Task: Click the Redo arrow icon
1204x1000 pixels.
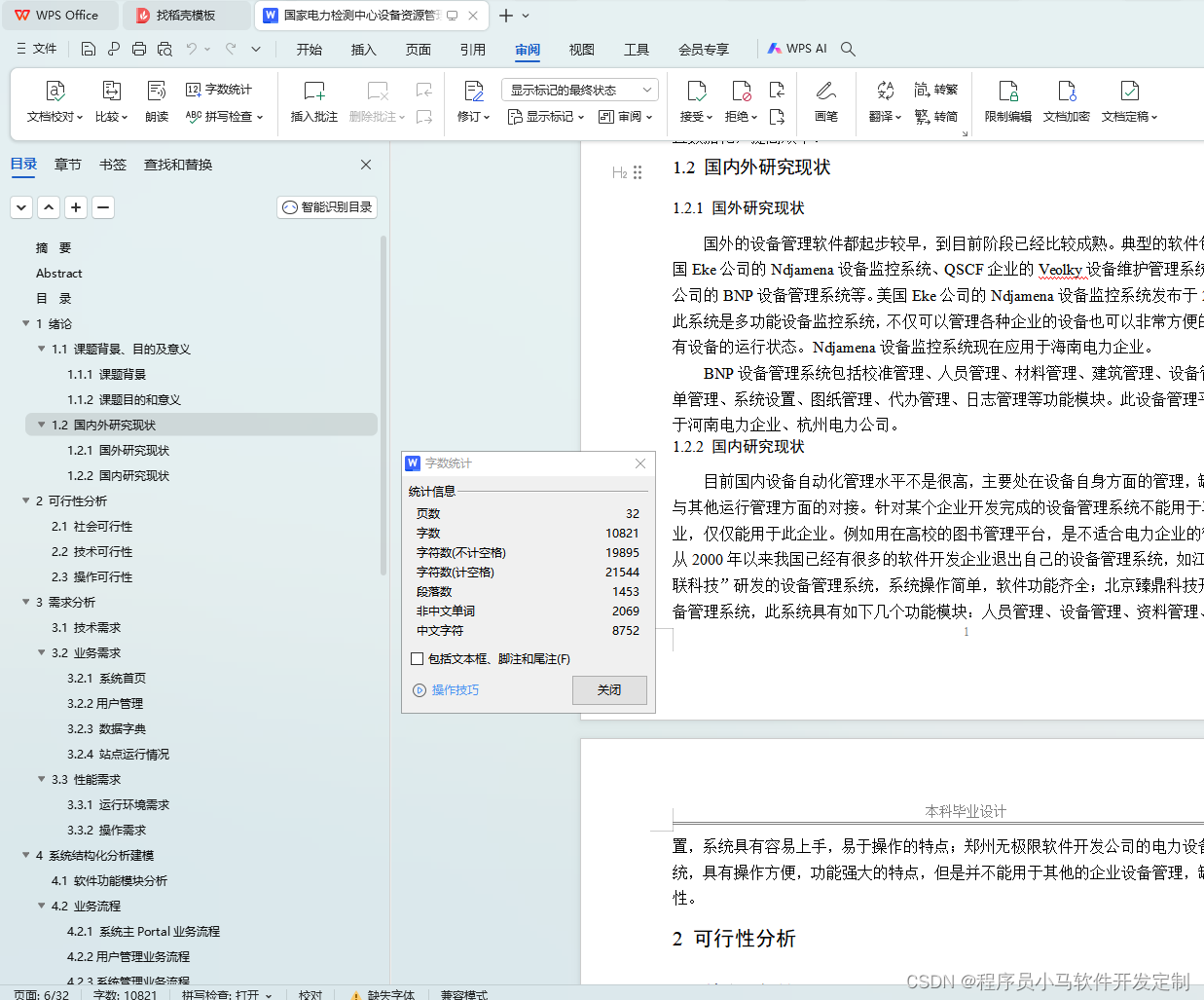Action: click(x=231, y=49)
